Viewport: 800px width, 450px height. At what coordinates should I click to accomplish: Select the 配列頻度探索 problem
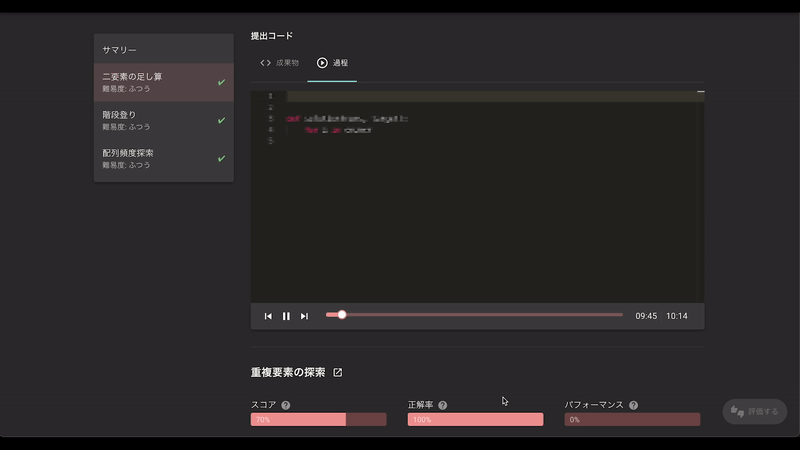tap(164, 159)
